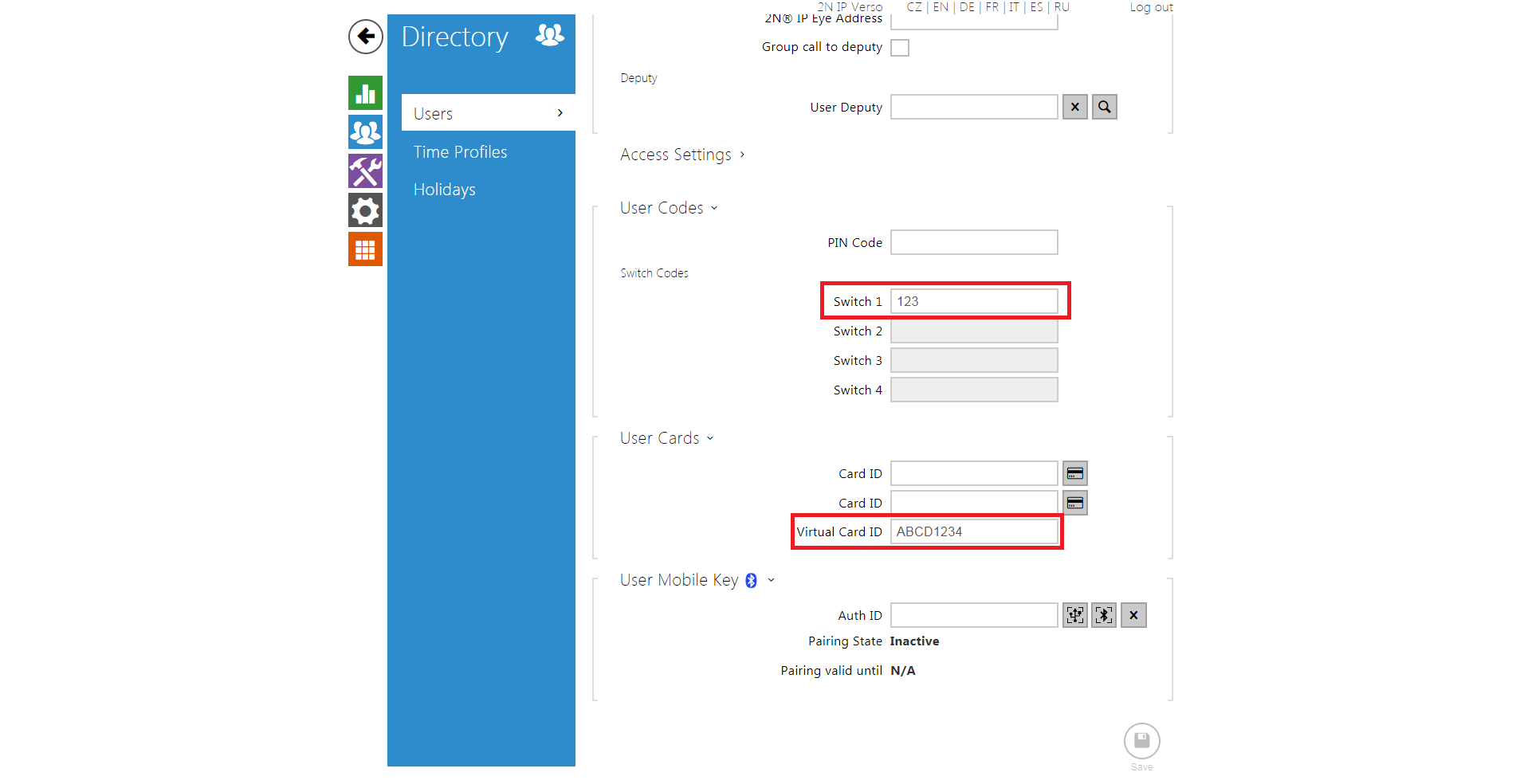1516x784 pixels.
Task: Open the green Status chart icon
Action: 366,93
